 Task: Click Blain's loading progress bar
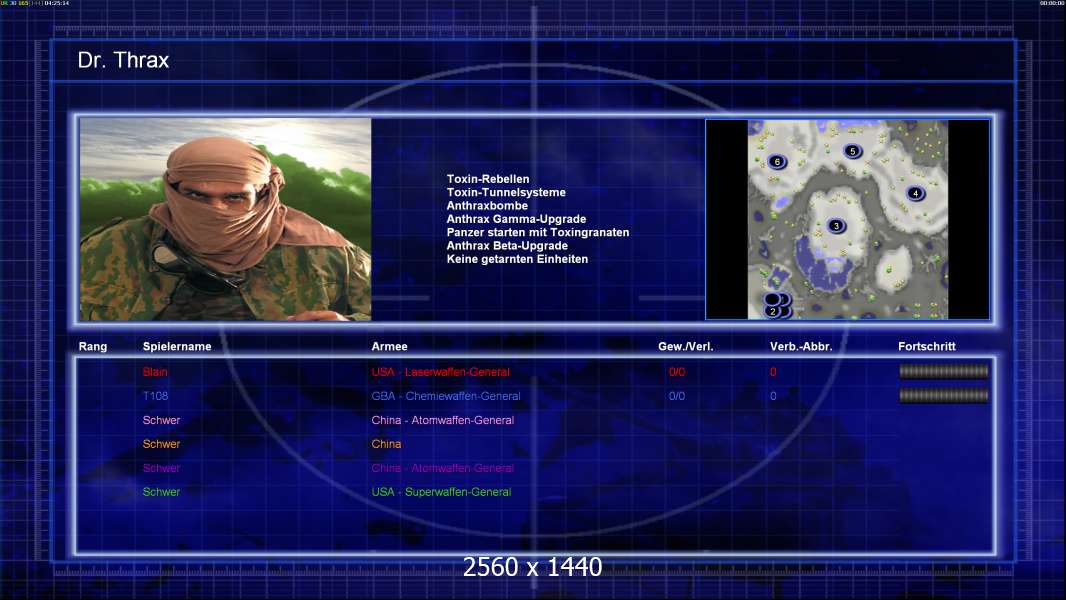(x=944, y=371)
